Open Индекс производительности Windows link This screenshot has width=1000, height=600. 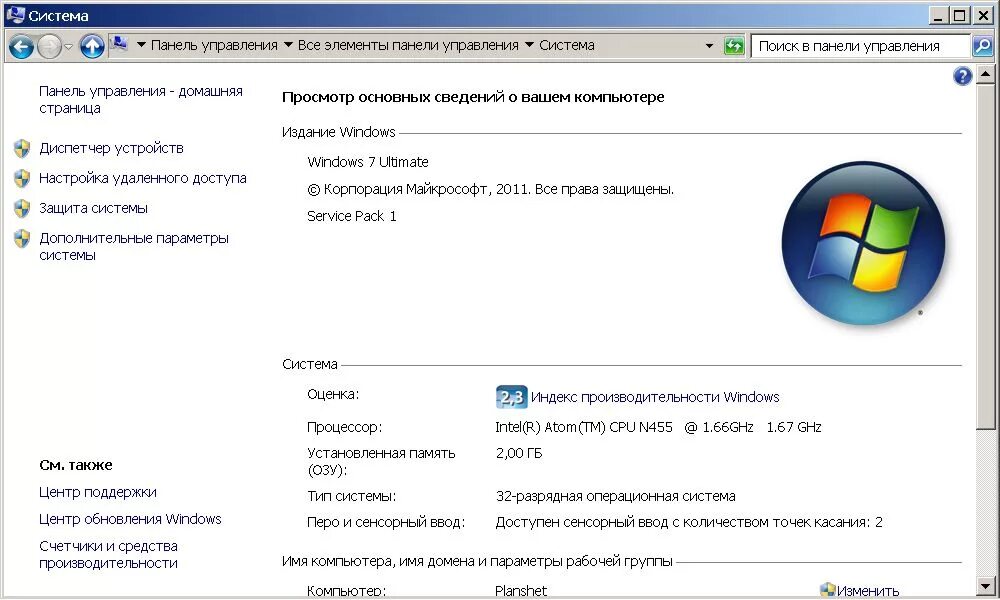click(655, 397)
